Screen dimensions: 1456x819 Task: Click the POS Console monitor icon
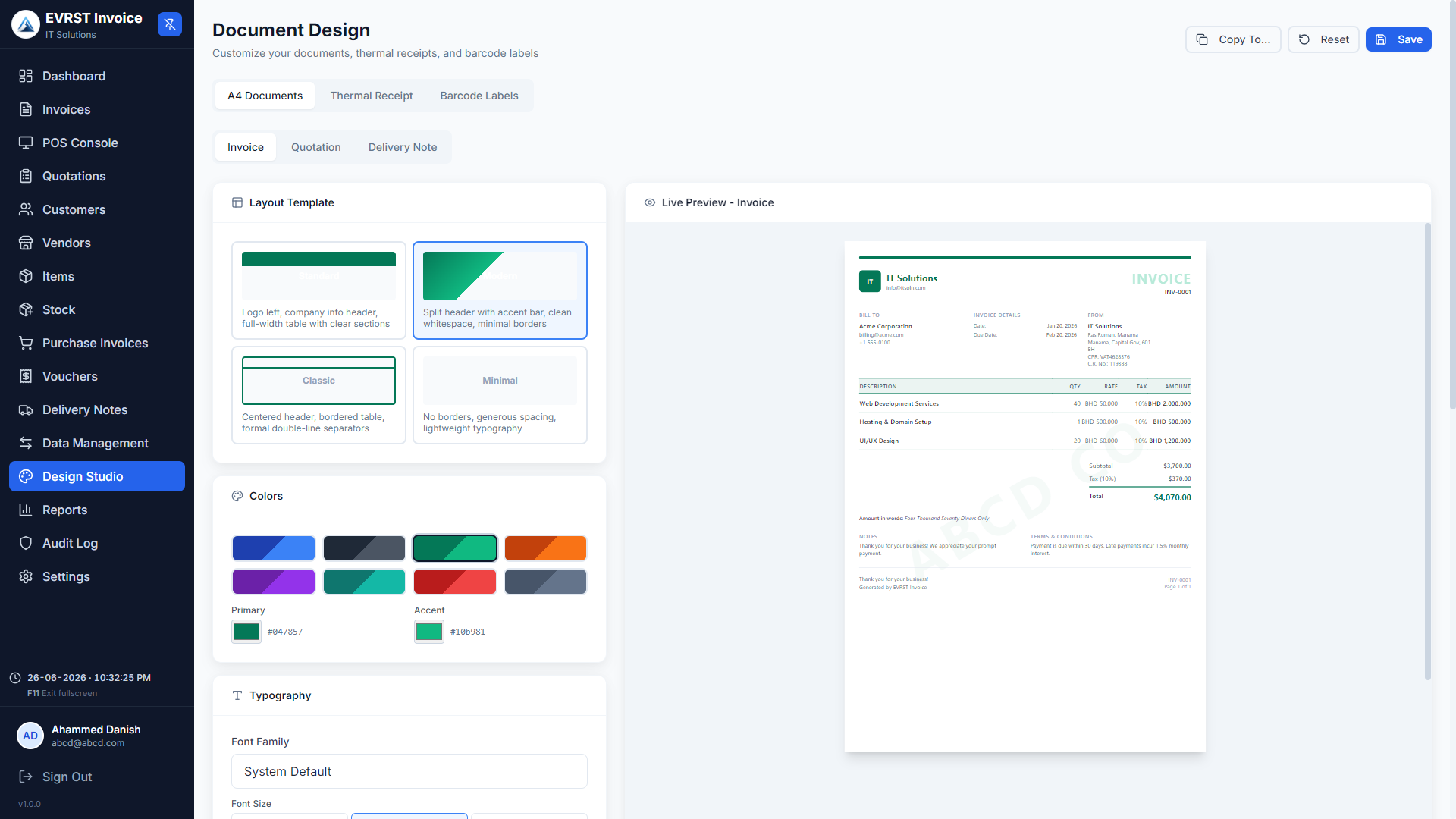[26, 143]
